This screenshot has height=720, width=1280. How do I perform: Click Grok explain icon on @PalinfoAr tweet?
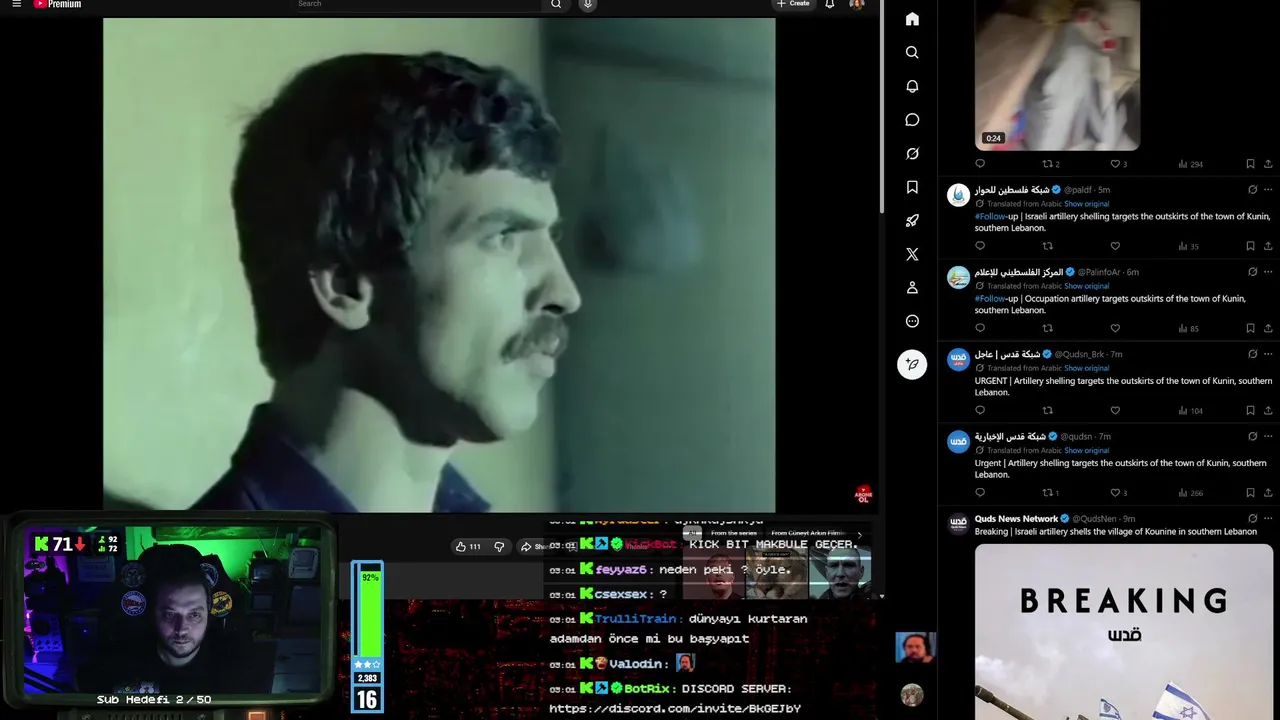coord(1252,272)
